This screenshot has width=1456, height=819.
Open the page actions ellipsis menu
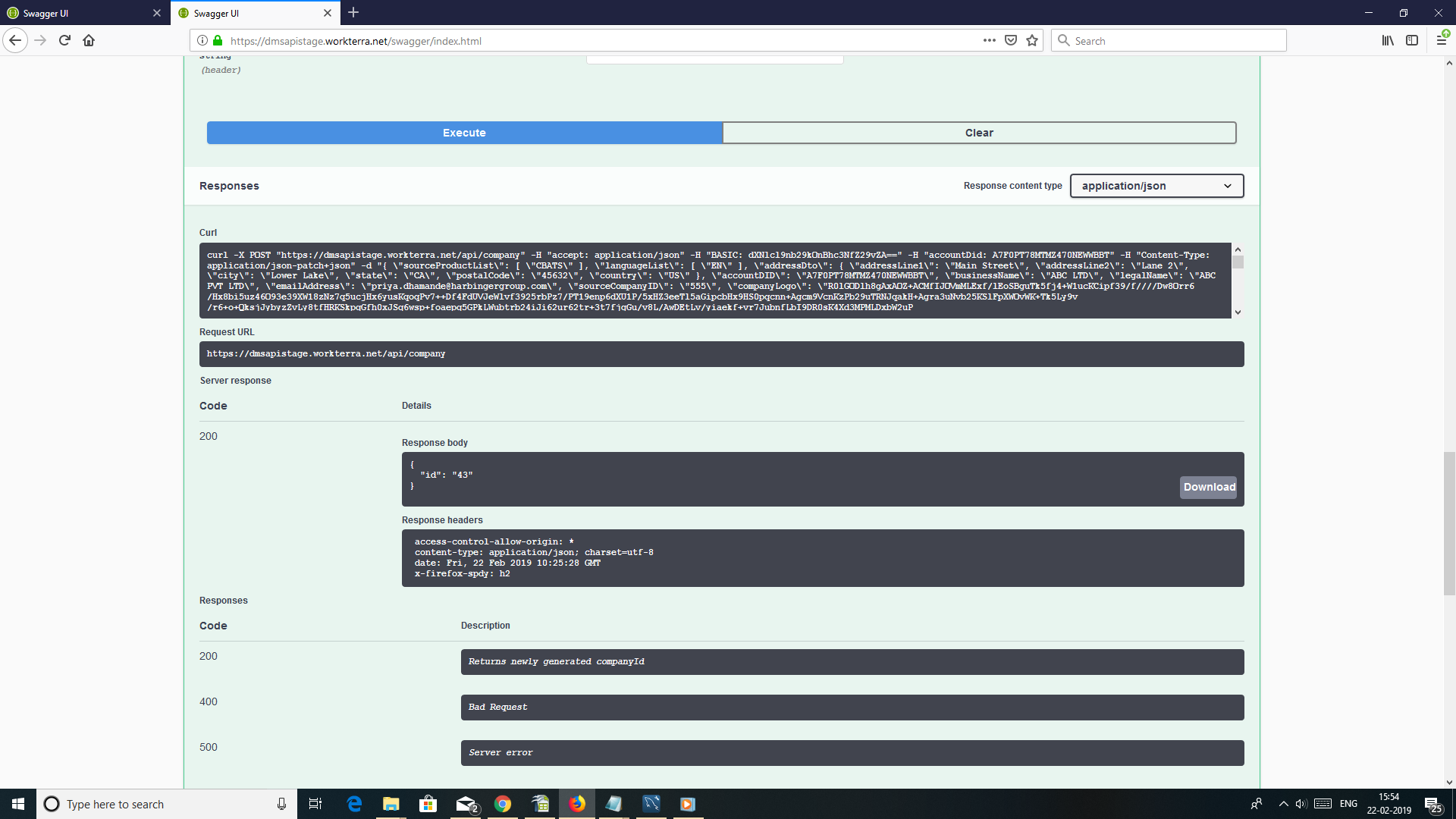tap(990, 40)
